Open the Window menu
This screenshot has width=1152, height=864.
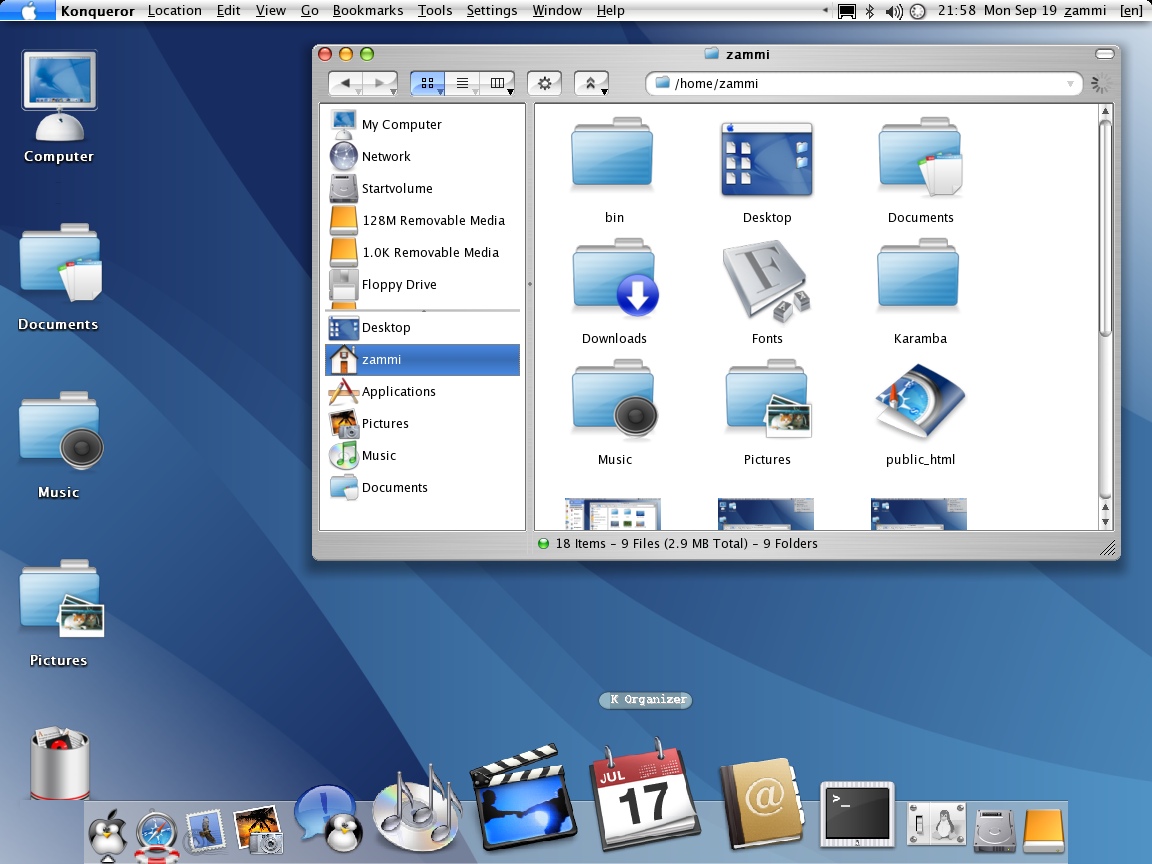pos(557,10)
